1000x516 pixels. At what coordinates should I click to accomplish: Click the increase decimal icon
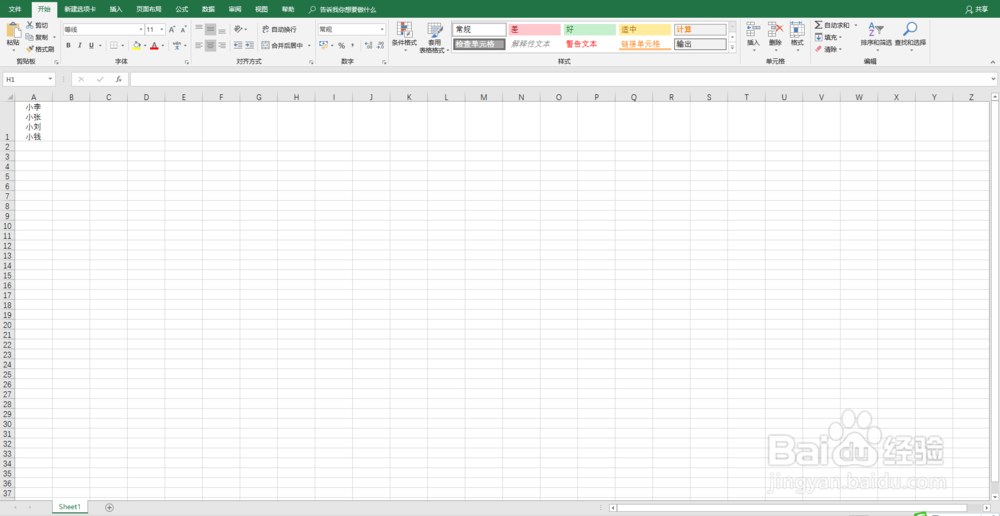pyautogui.click(x=368, y=45)
